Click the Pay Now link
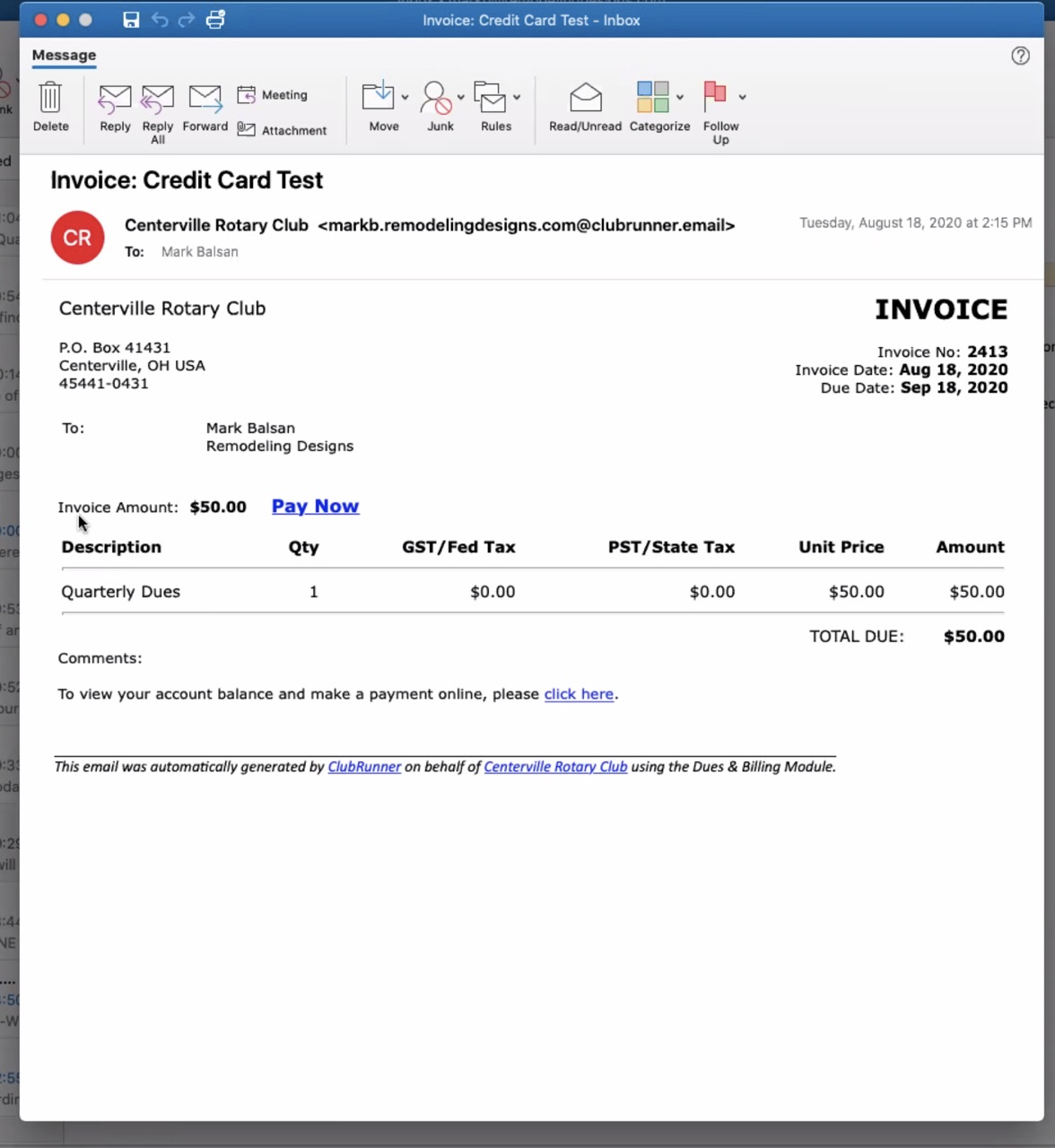Image resolution: width=1055 pixels, height=1148 pixels. (x=315, y=507)
